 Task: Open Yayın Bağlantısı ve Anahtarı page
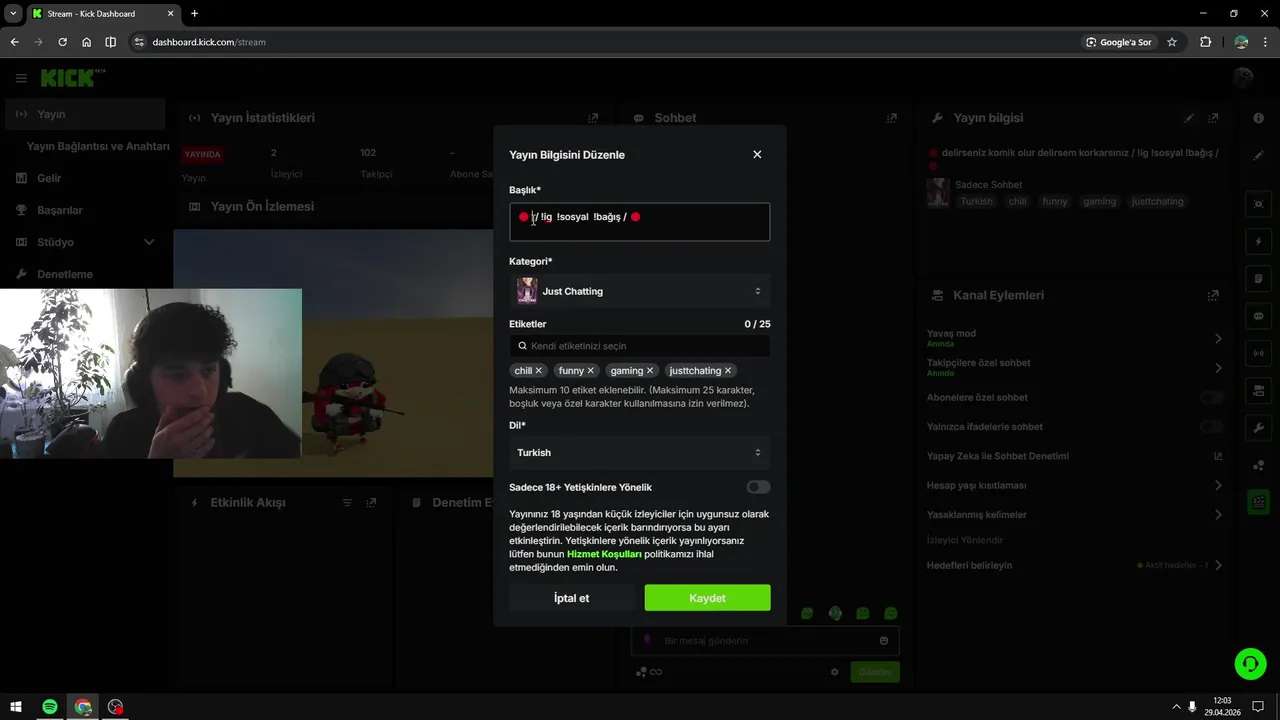tap(98, 146)
